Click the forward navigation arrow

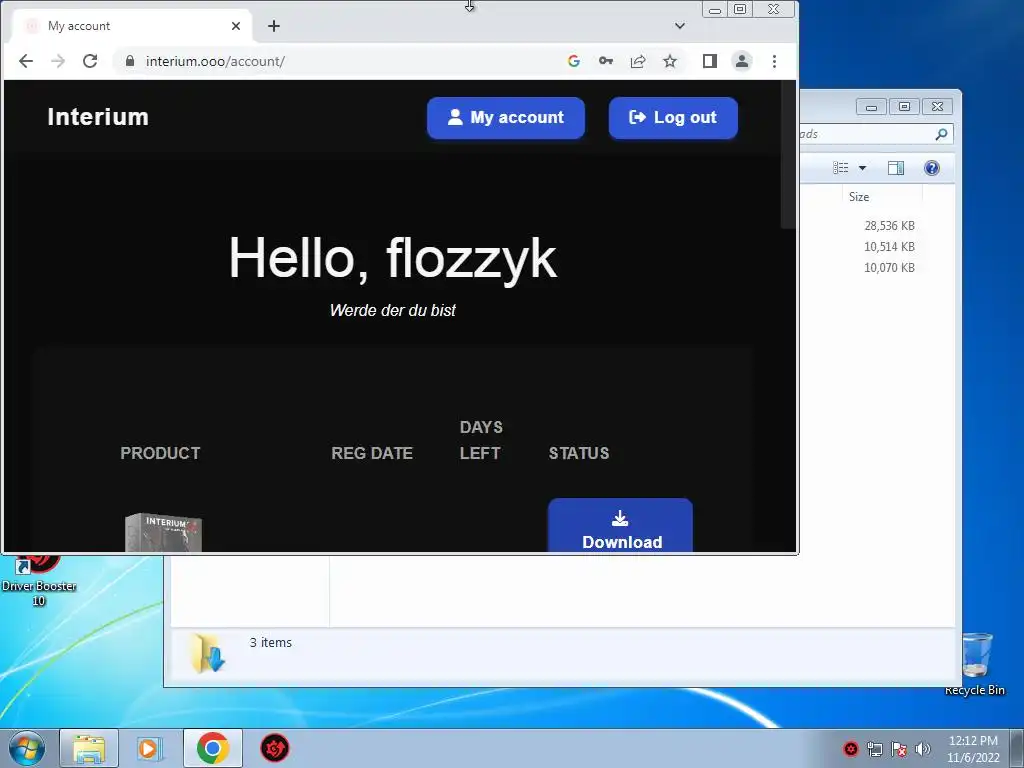tap(58, 61)
